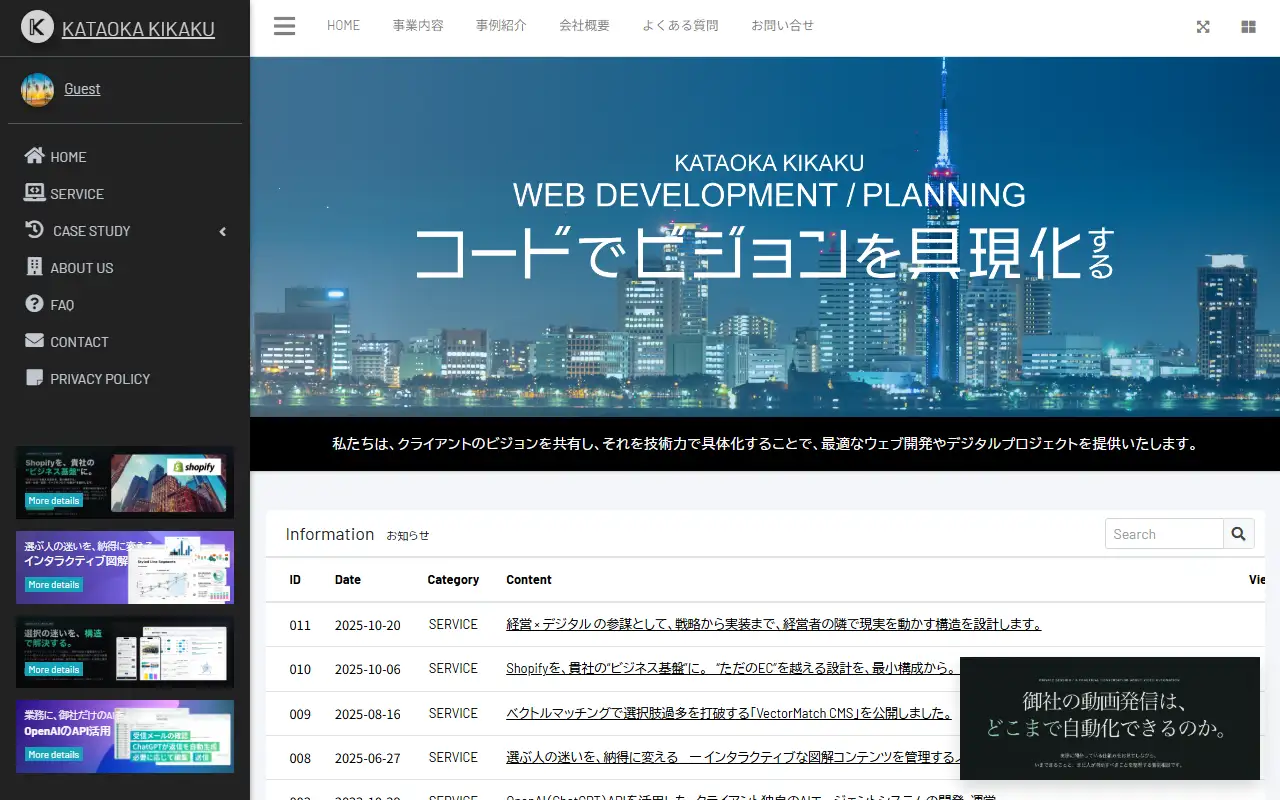Expand the CASE STUDY submenu arrow
This screenshot has width=1280, height=800.
223,231
